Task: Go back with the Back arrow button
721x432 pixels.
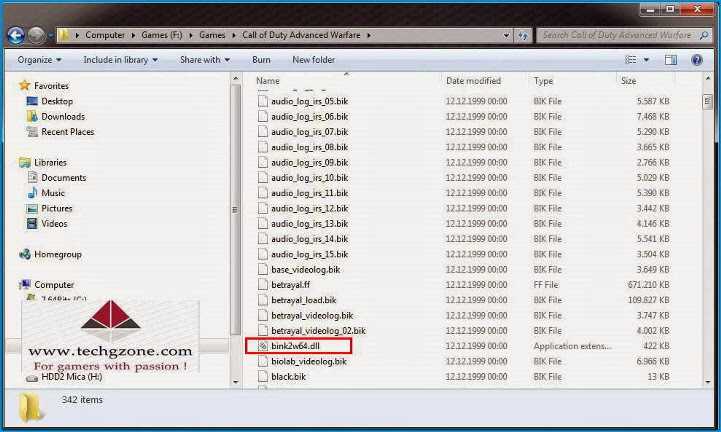Action: click(x=16, y=35)
